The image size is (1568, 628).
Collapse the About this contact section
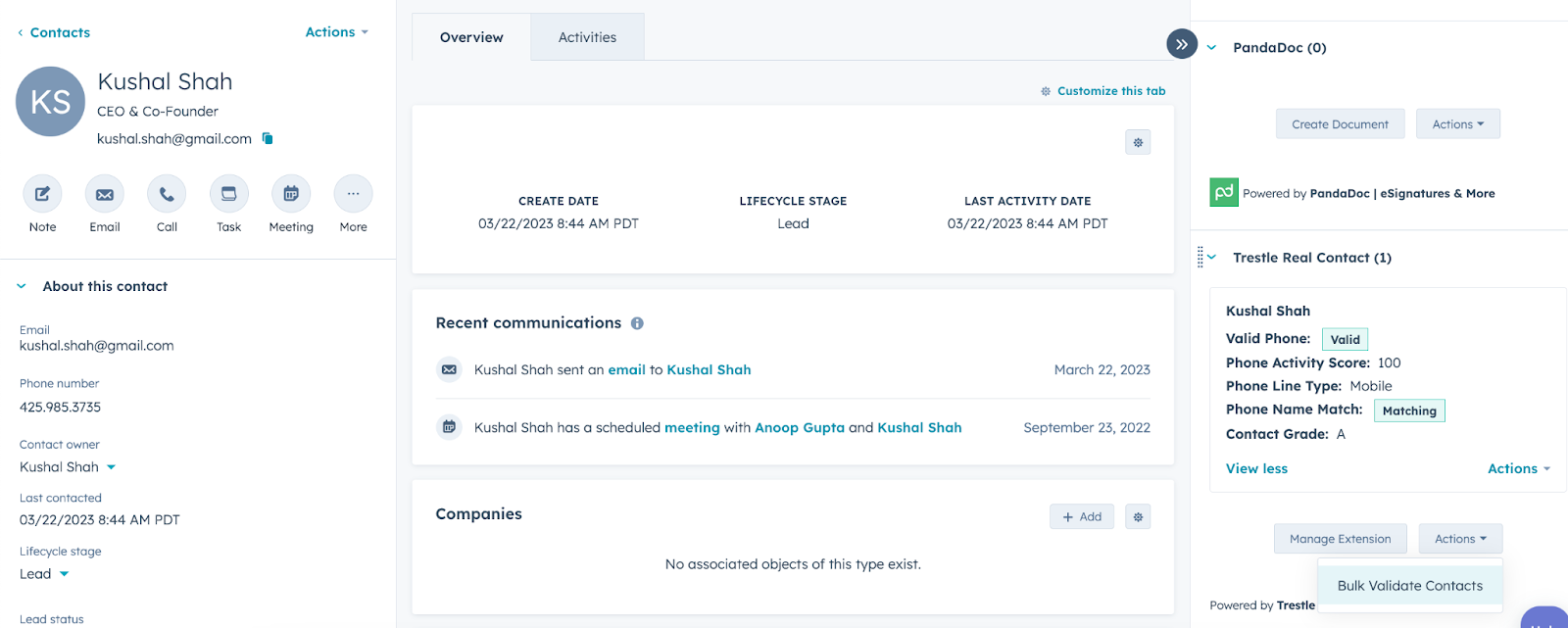[22, 287]
